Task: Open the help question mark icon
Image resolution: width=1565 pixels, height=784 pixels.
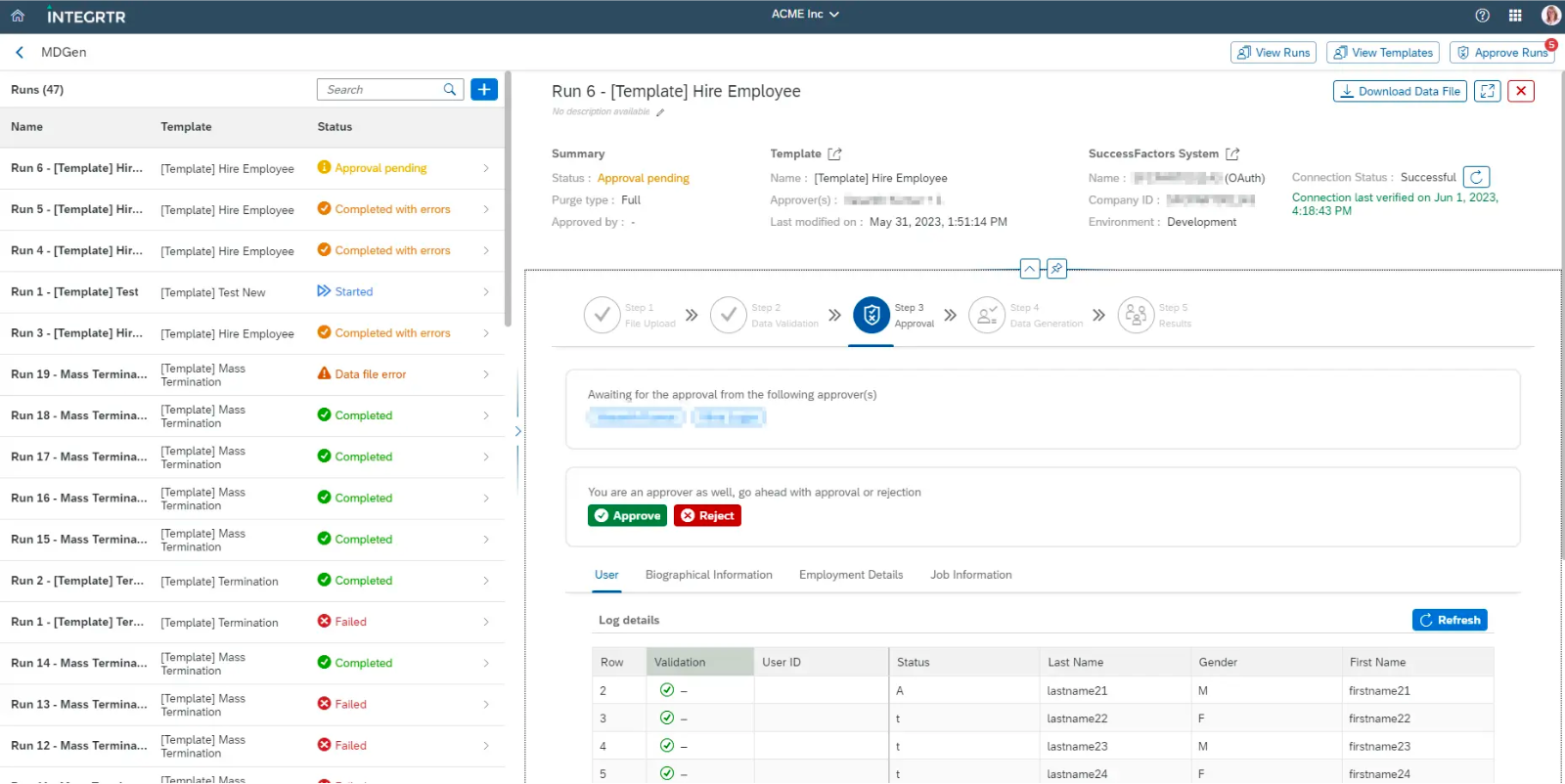Action: 1482,16
